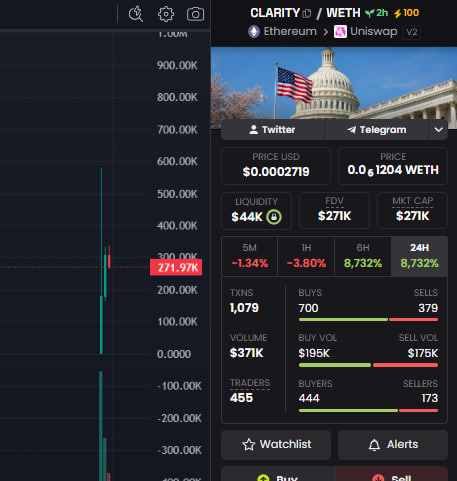Click the BUYS 700 value

coord(308,308)
